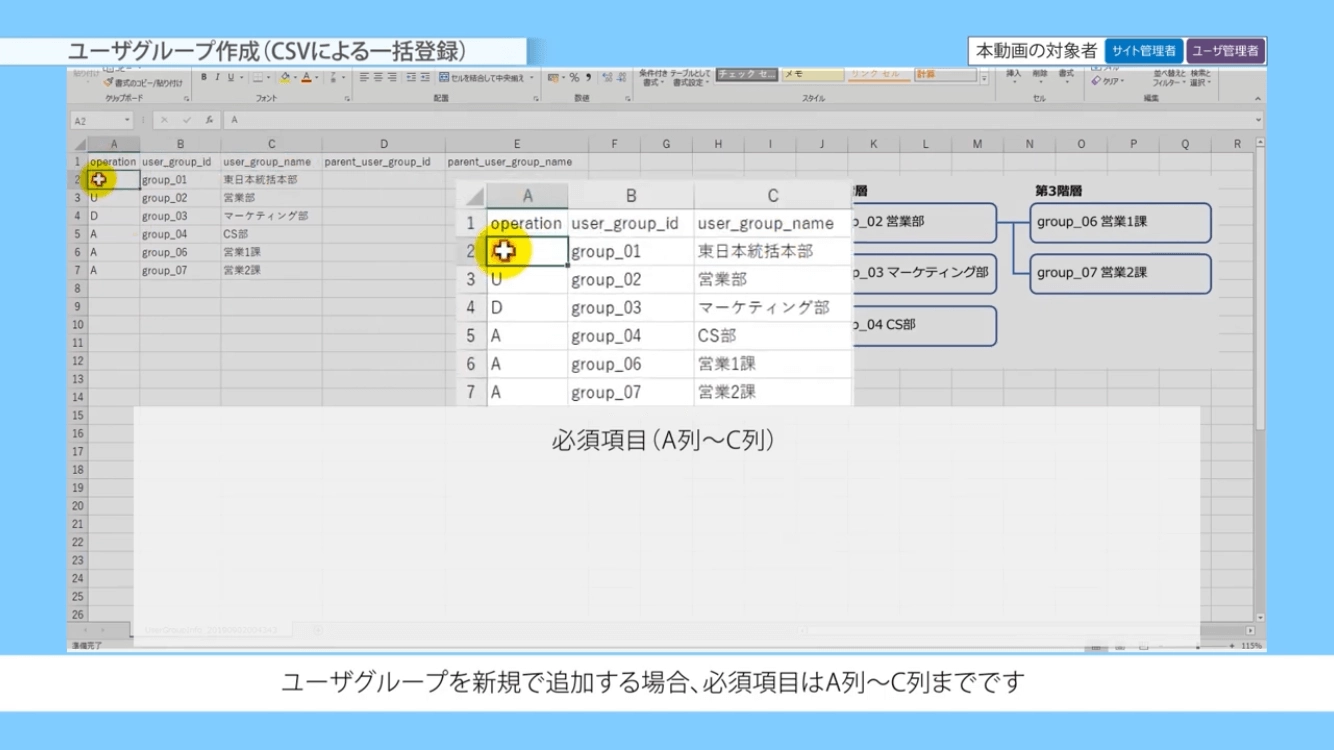Click the increase decimal icon
The width and height of the screenshot is (1334, 750).
(x=608, y=77)
